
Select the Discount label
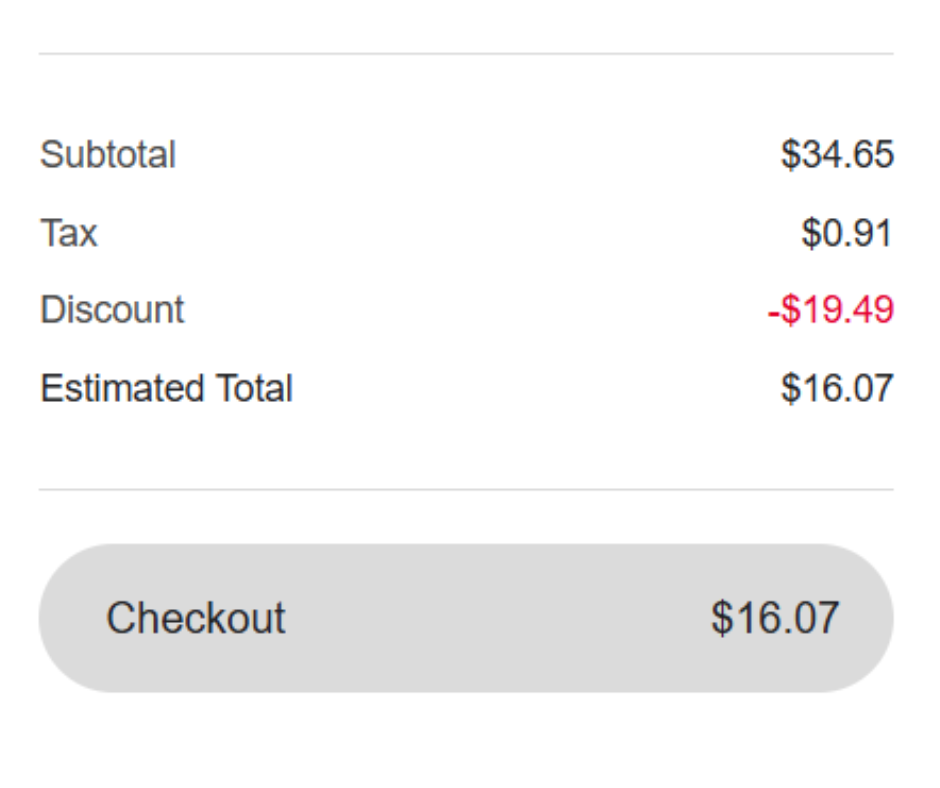(x=112, y=310)
